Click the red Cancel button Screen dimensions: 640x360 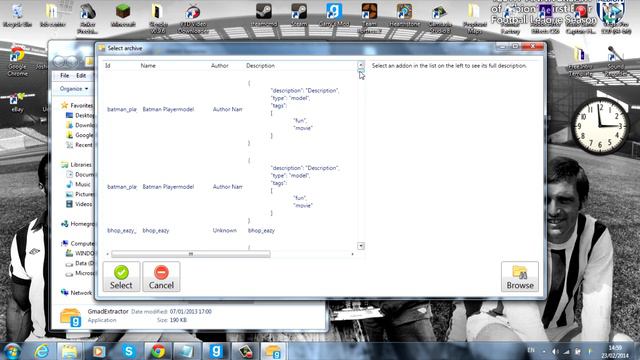[x=161, y=277]
